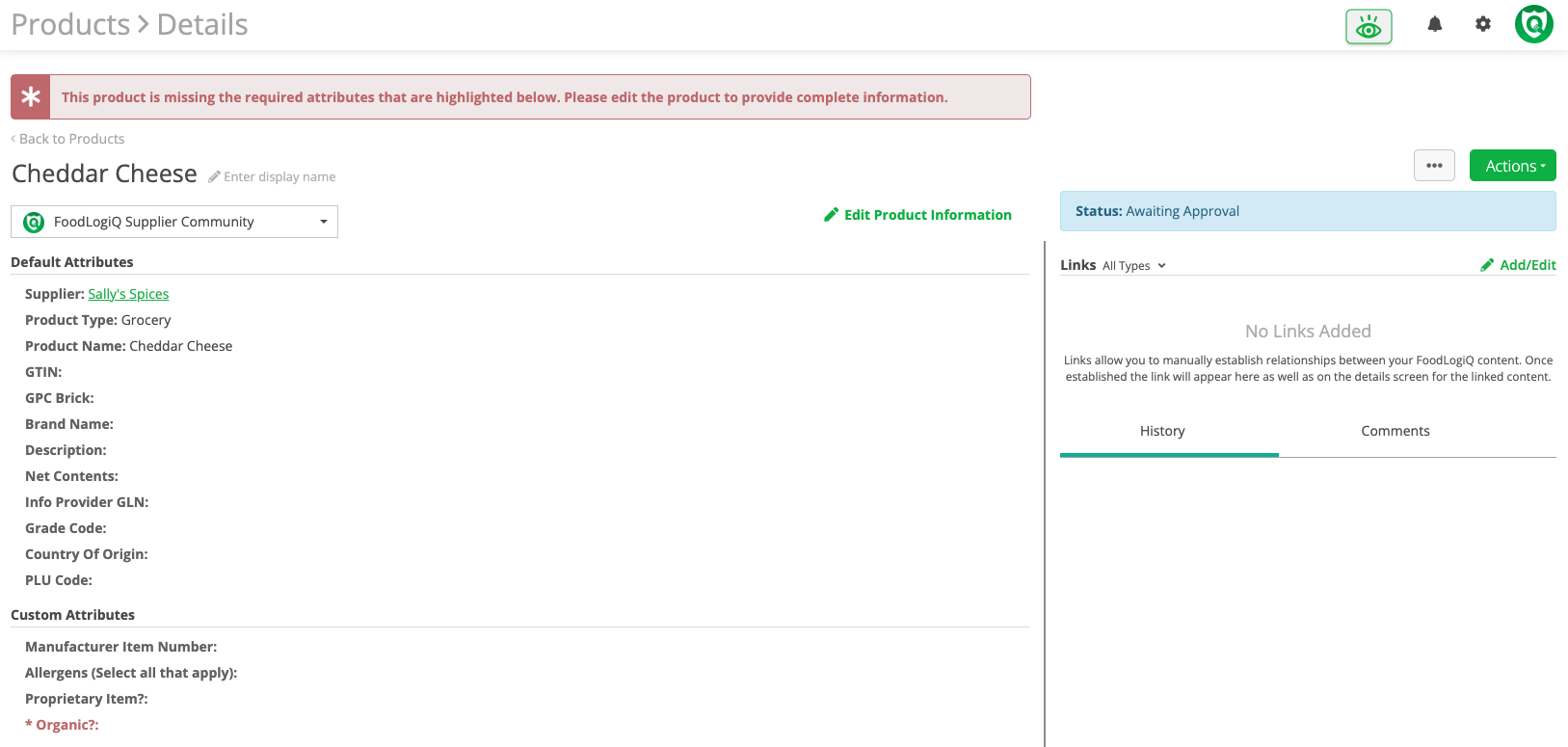Screen dimensions: 1568x747
Task: Click the missing required attributes warning text
Action: point(505,97)
